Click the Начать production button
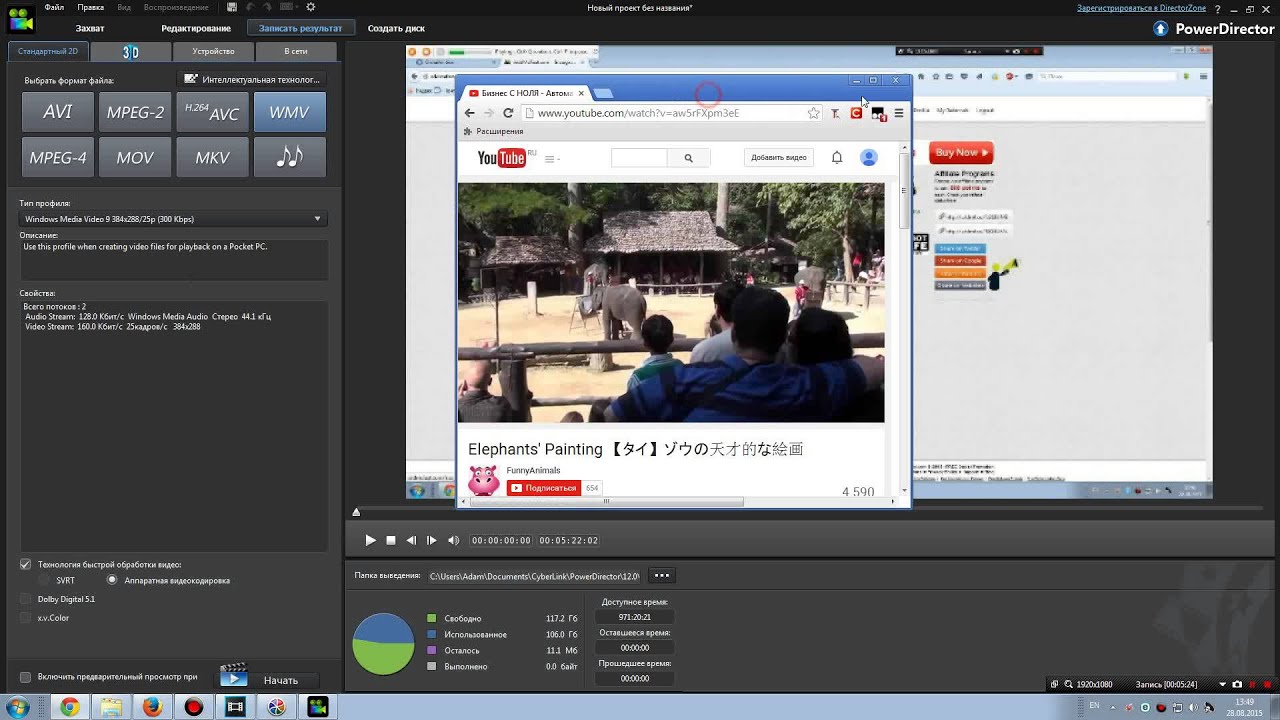Image resolution: width=1280 pixels, height=720 pixels. point(268,679)
